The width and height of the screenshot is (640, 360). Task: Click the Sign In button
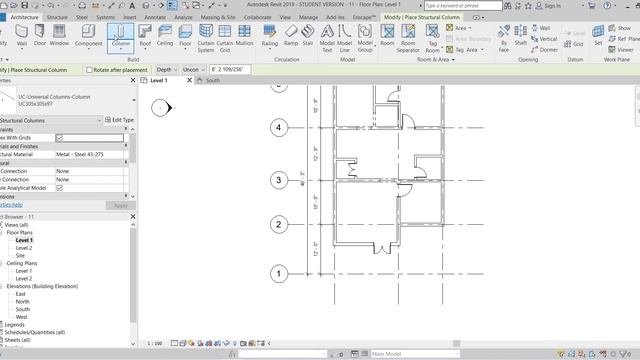(x=548, y=6)
